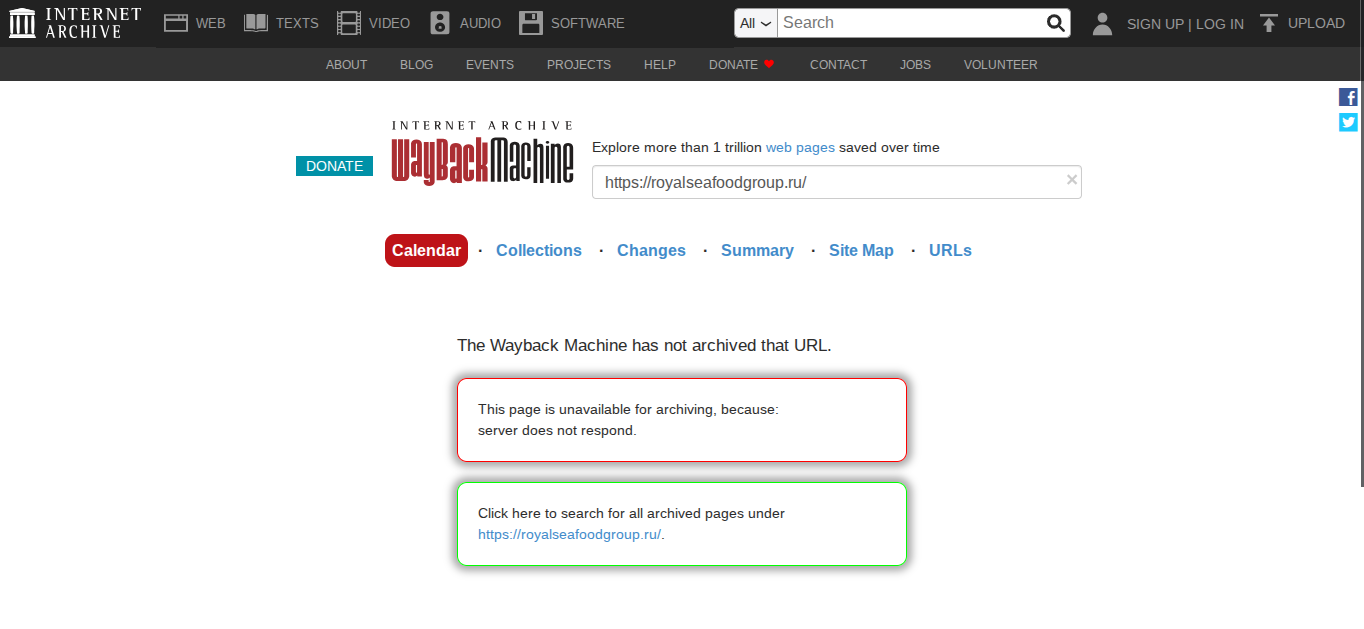Open the Internet Archive home logo
This screenshot has height=629, width=1364.
point(75,23)
